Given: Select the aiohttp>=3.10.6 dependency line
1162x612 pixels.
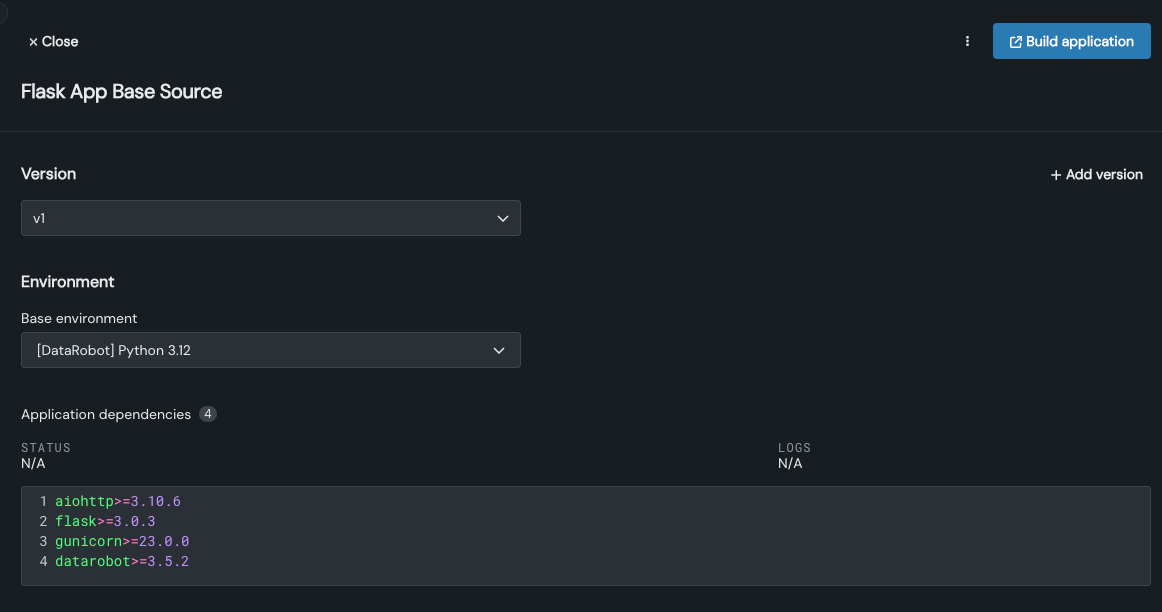Looking at the screenshot, I should [x=118, y=501].
